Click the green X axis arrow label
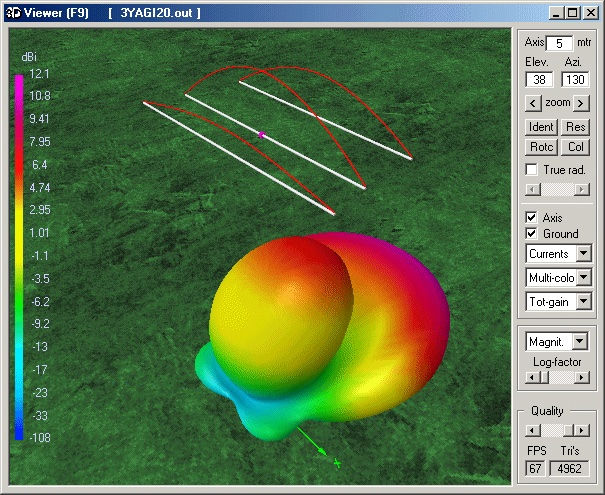The height and width of the screenshot is (495, 605). point(337,462)
